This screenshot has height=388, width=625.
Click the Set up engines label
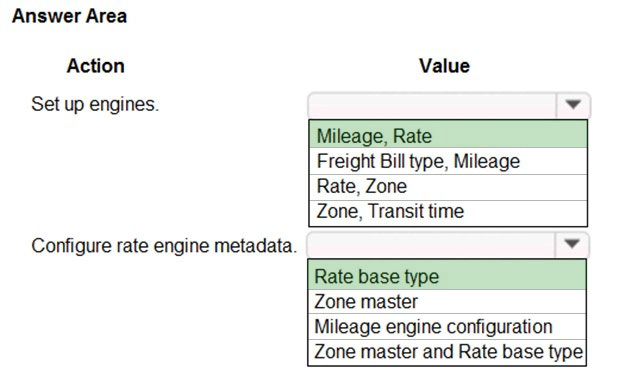[95, 104]
